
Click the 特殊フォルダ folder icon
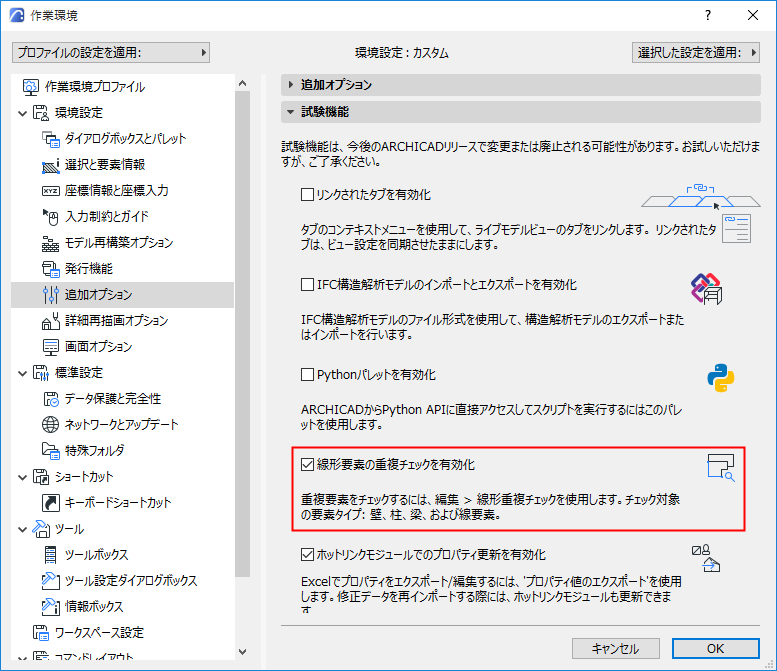point(51,450)
